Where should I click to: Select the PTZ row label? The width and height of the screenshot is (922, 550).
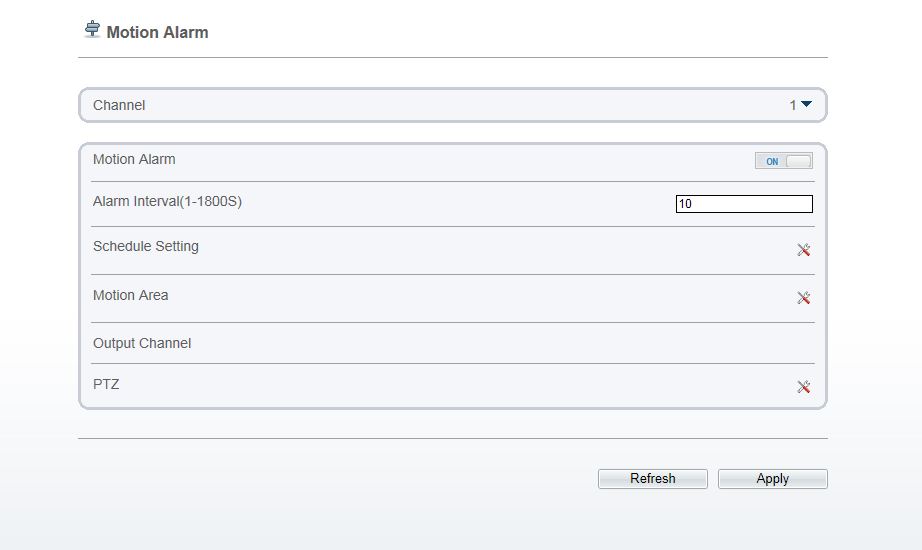(x=106, y=385)
